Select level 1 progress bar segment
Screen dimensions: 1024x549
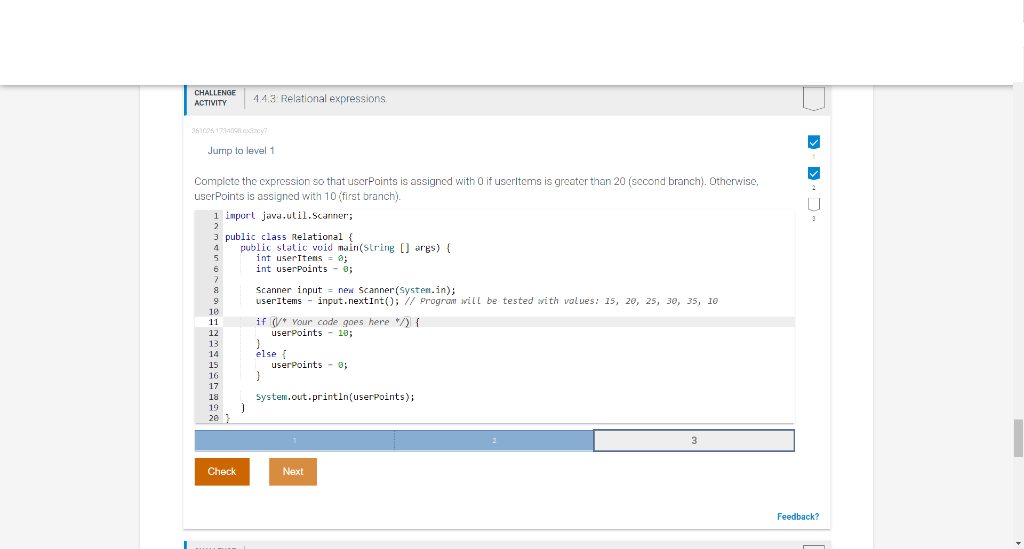295,441
